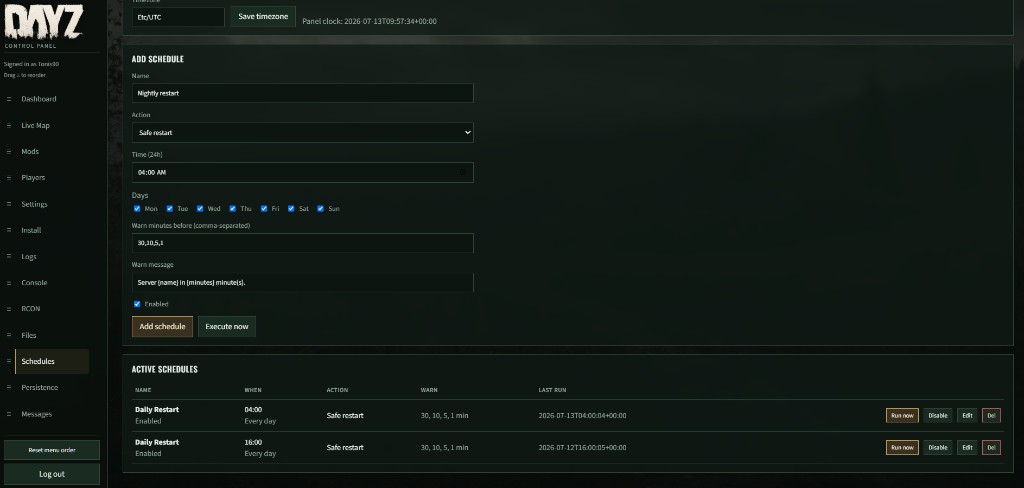
Task: Edit the 04:00 Daily Restart schedule
Action: click(x=967, y=415)
